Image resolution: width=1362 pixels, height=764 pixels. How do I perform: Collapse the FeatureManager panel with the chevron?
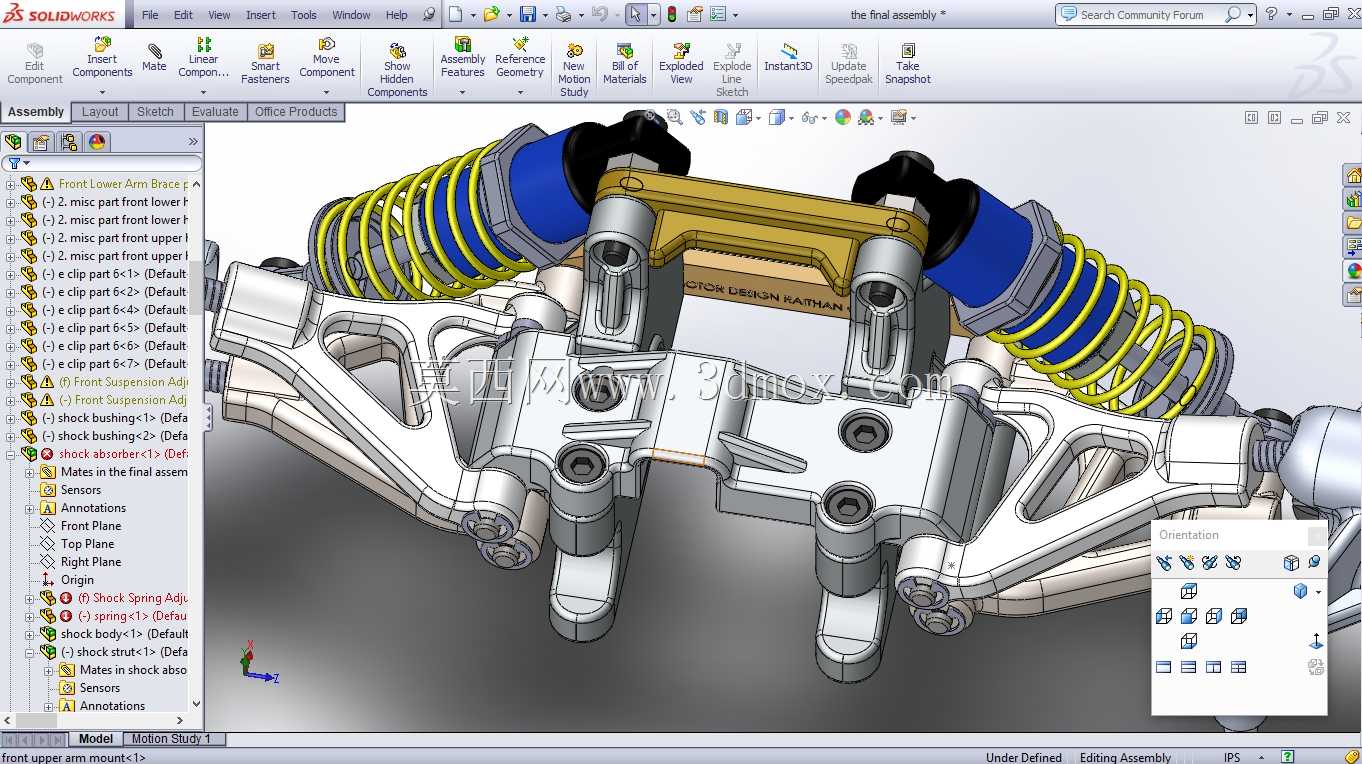click(193, 142)
